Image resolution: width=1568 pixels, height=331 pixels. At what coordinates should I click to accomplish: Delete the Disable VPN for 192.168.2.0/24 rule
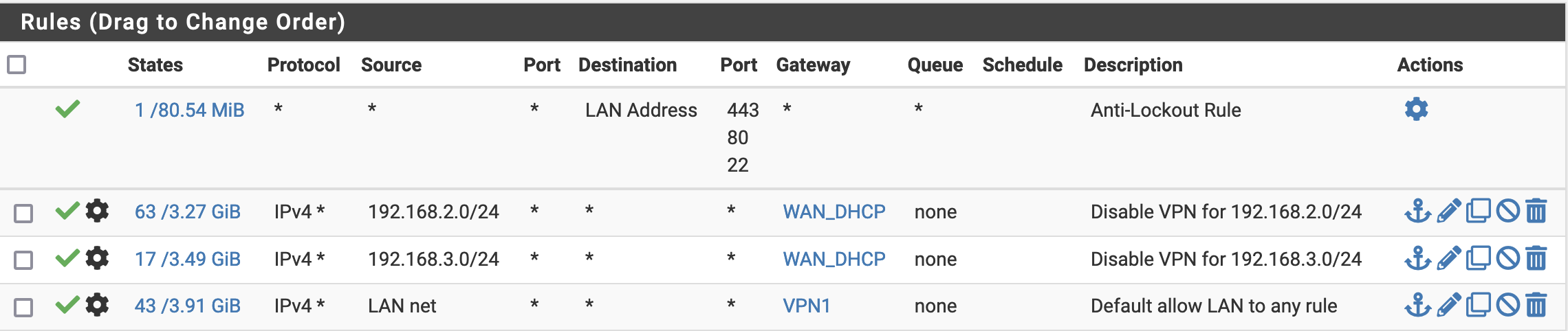tap(1536, 211)
